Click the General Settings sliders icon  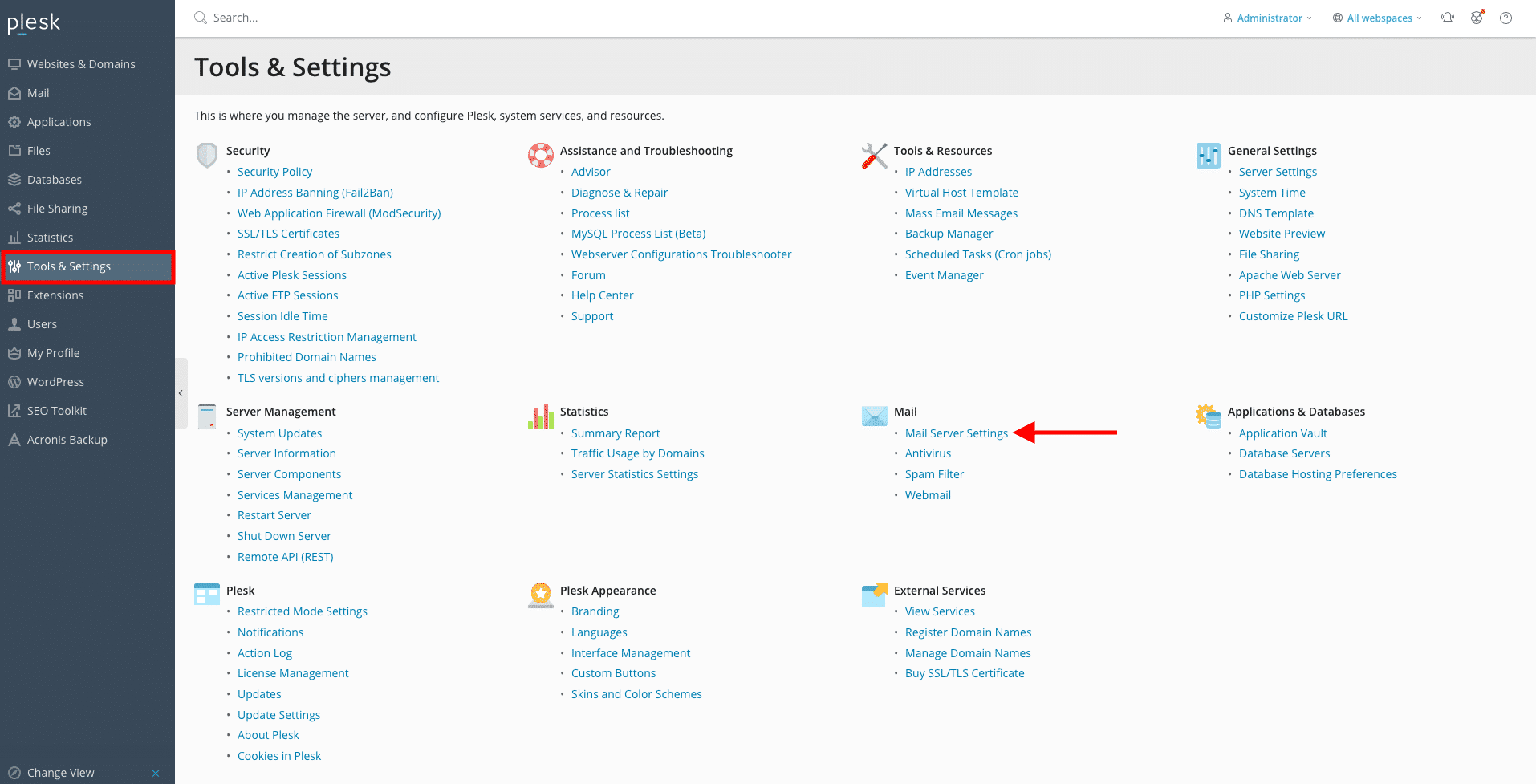point(1209,156)
